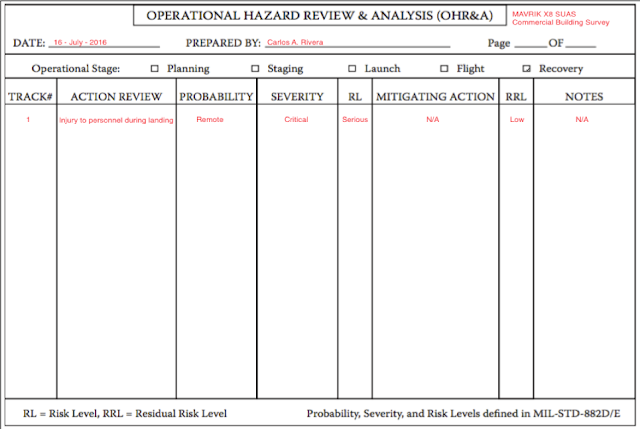Select the 'Remote' probability value
This screenshot has height=429, width=640.
click(210, 119)
